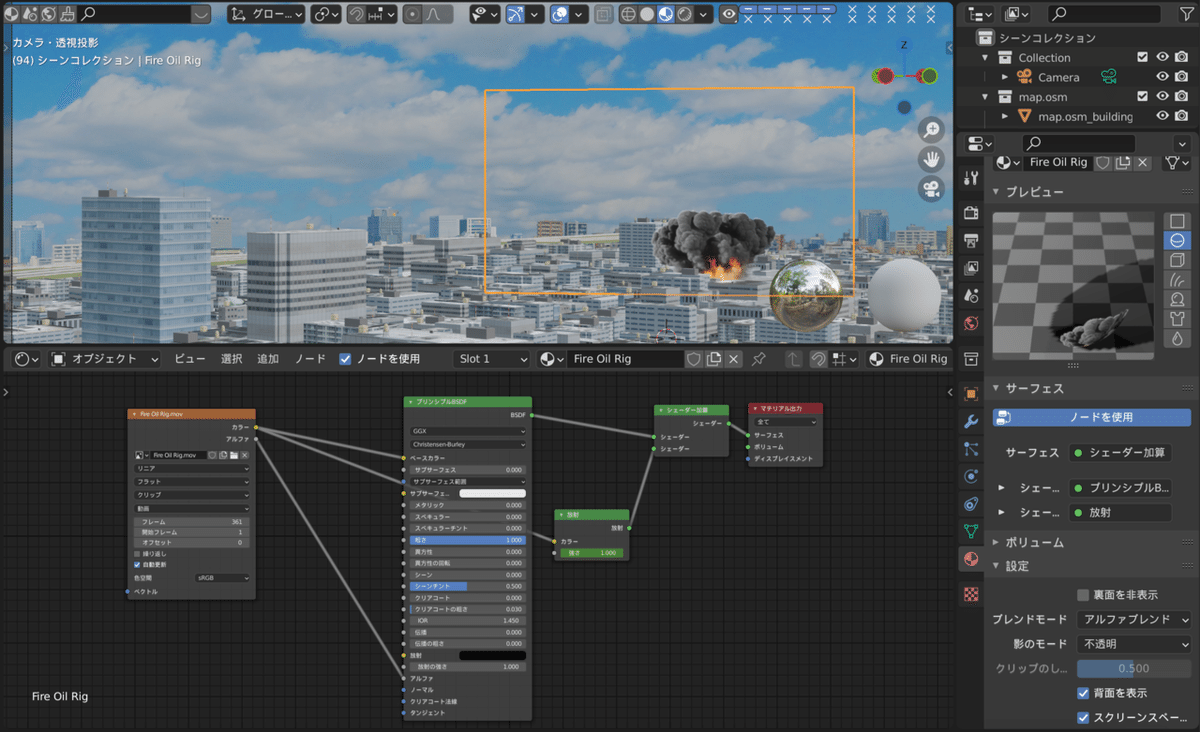This screenshot has height=732, width=1200.
Task: Select the fluid drop preview shape
Action: click(x=1177, y=338)
